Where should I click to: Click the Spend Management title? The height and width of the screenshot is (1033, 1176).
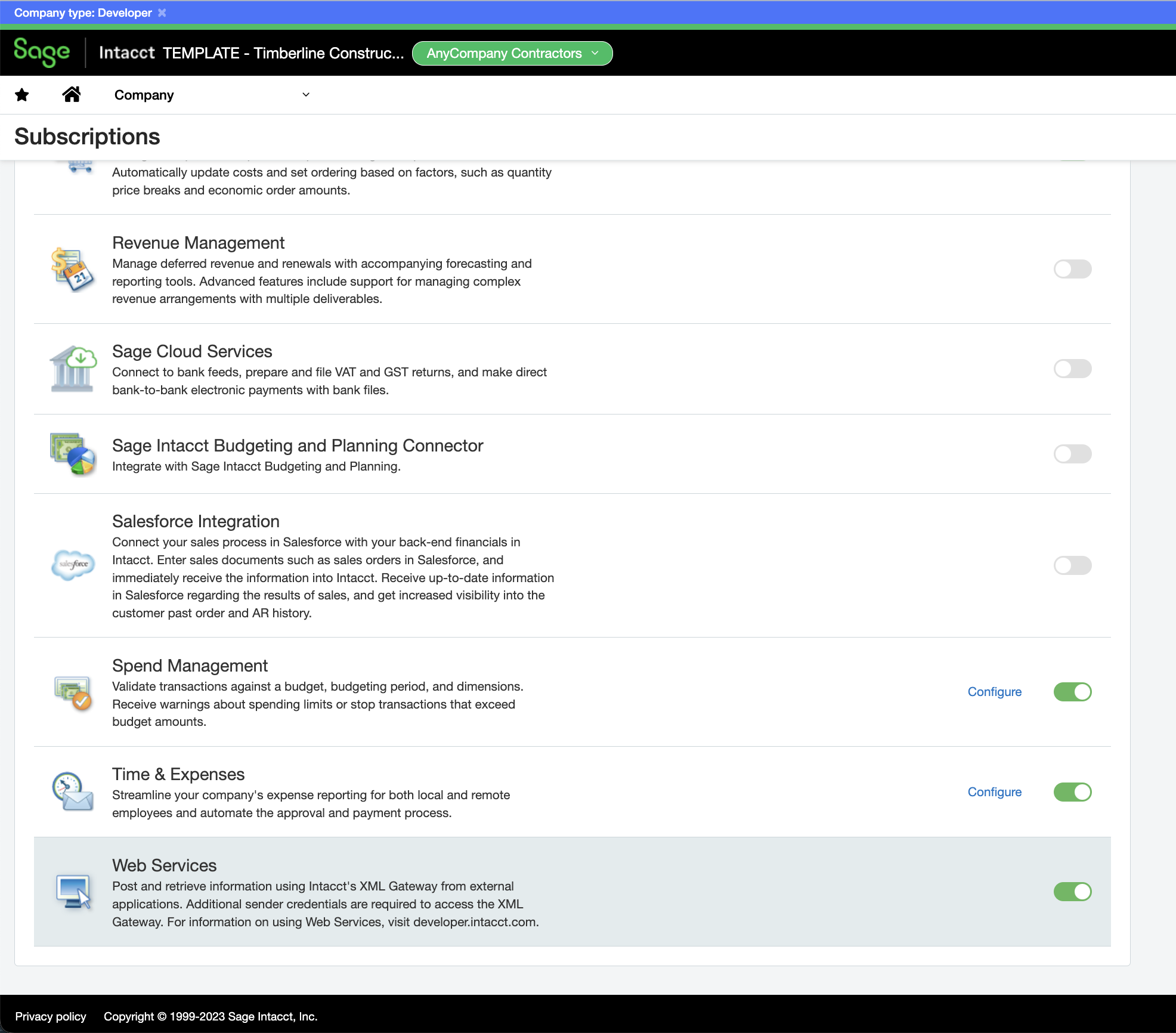click(x=190, y=666)
